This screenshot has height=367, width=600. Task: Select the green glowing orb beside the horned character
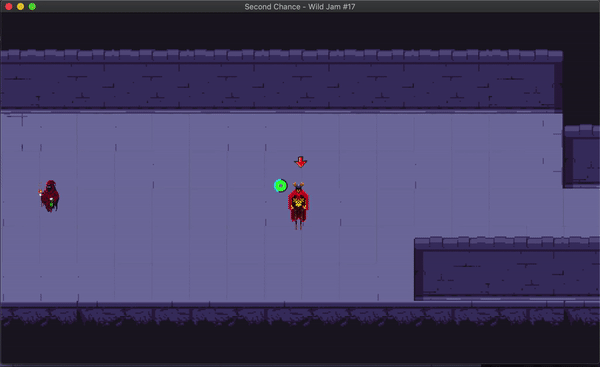[x=280, y=186]
